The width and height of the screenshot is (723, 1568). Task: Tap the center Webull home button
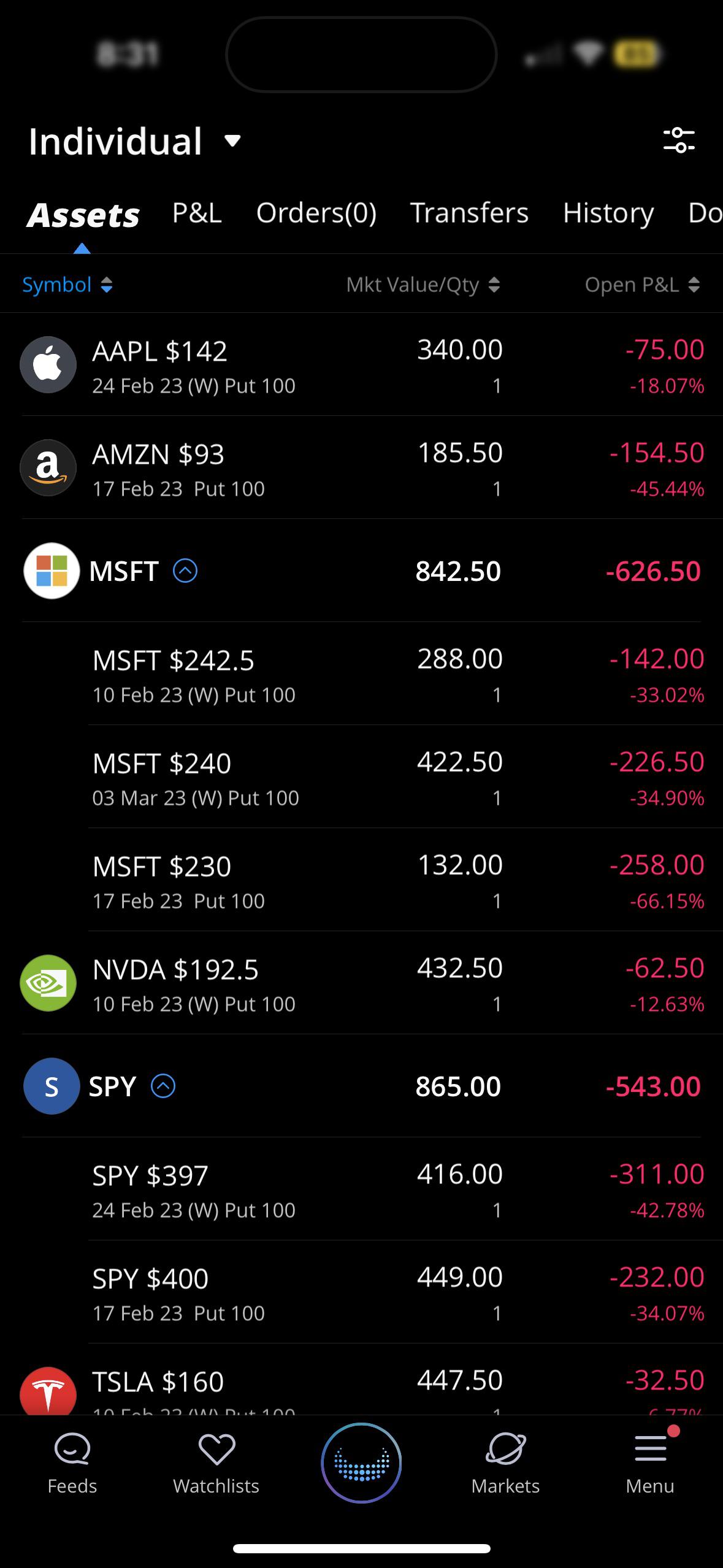361,1462
